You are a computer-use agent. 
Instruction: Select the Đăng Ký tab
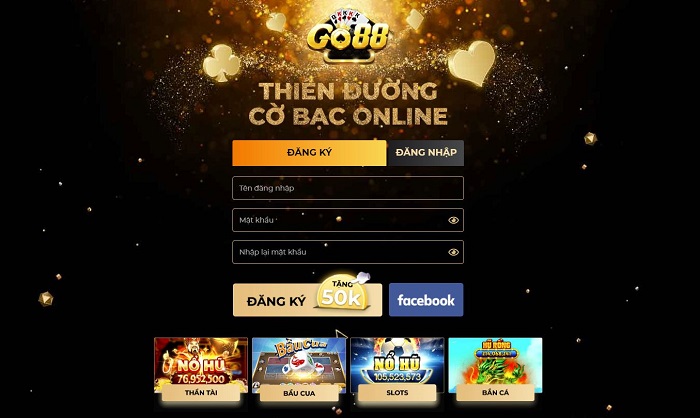(x=309, y=153)
